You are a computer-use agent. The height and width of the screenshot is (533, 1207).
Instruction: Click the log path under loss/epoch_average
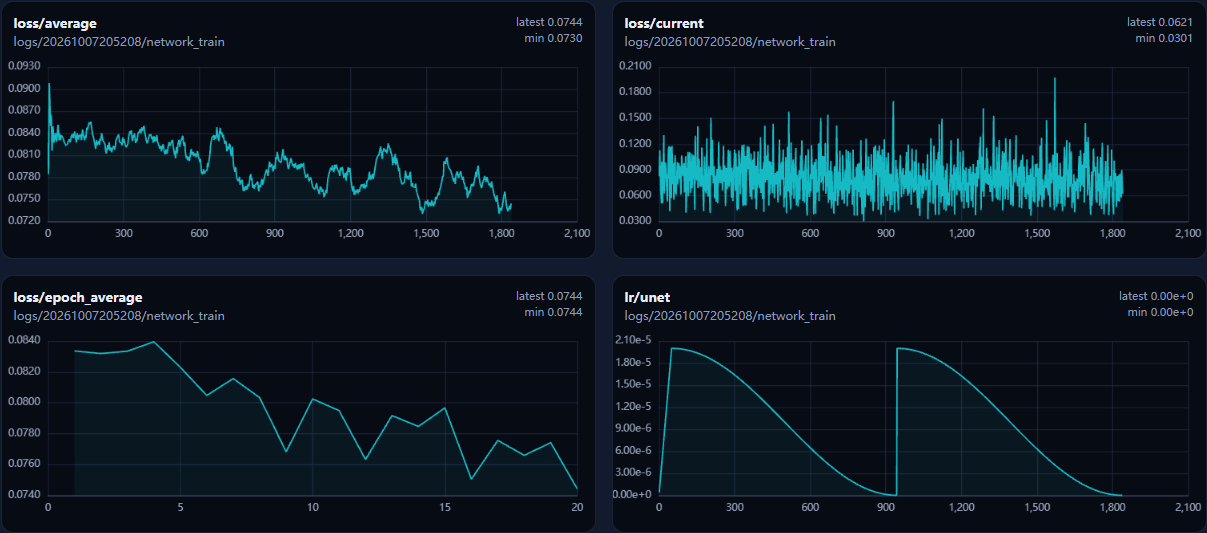coord(119,316)
